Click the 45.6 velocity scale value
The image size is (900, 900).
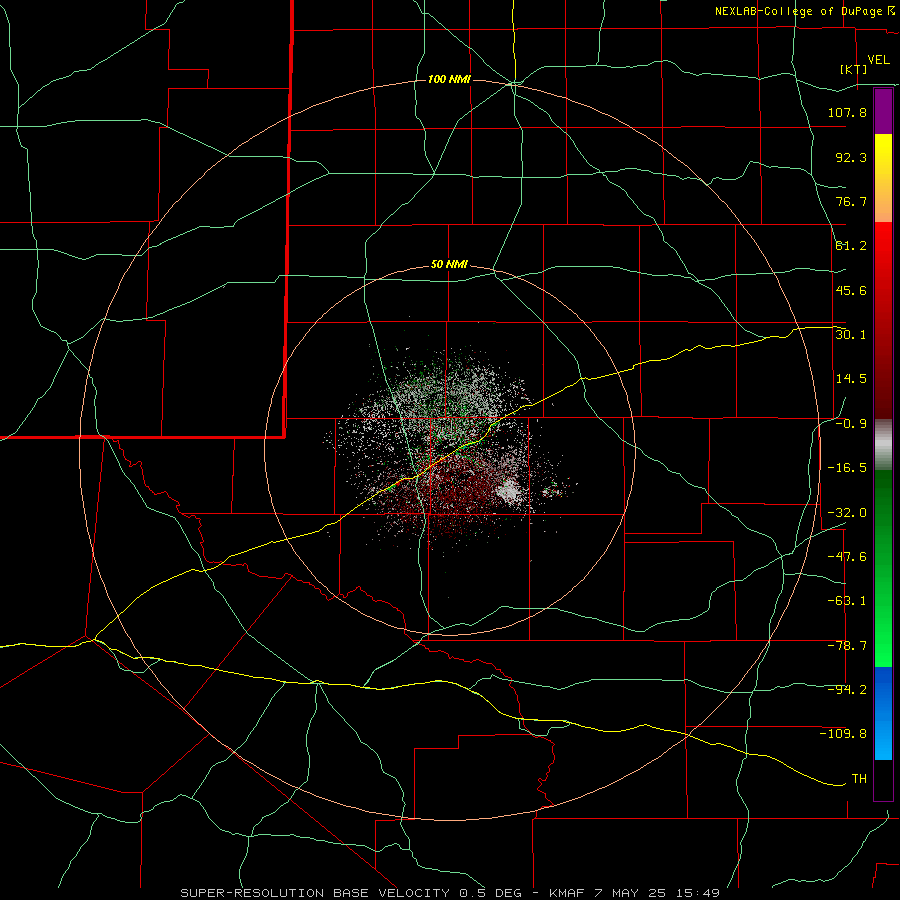[851, 290]
